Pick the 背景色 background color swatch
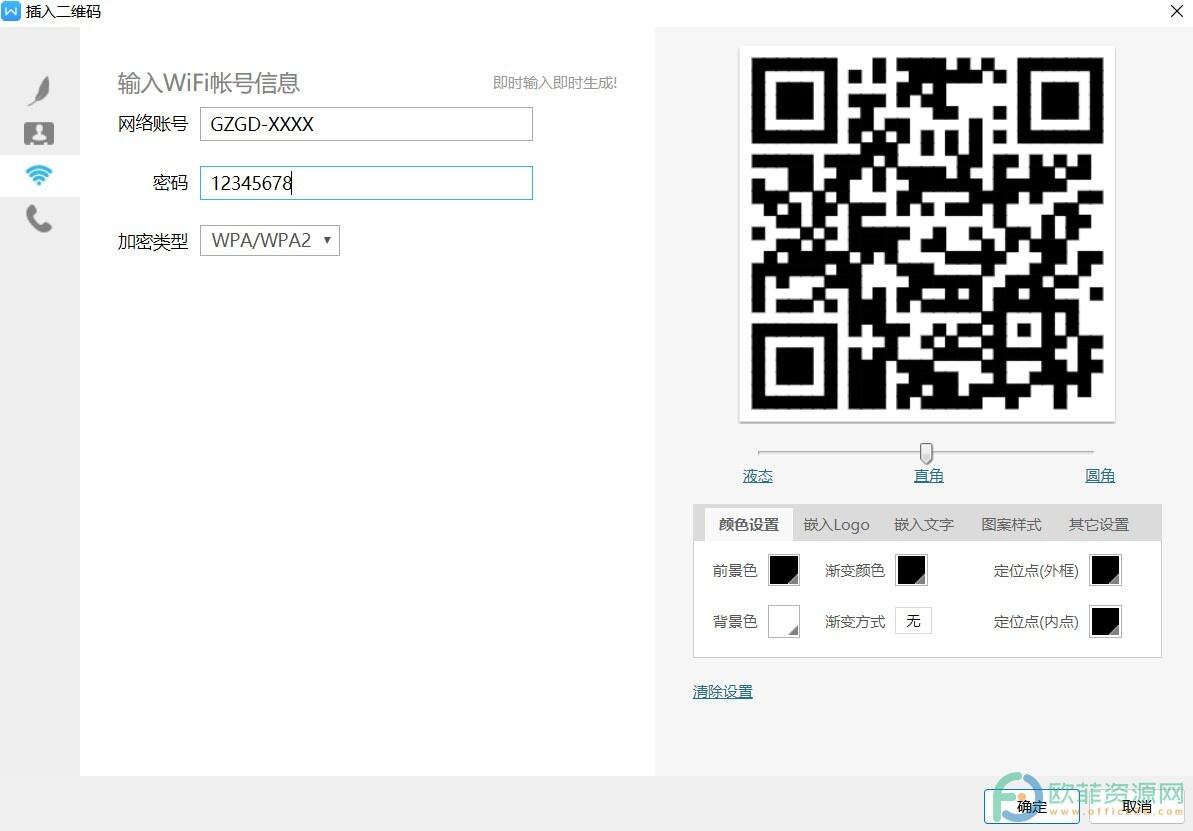 pos(784,621)
